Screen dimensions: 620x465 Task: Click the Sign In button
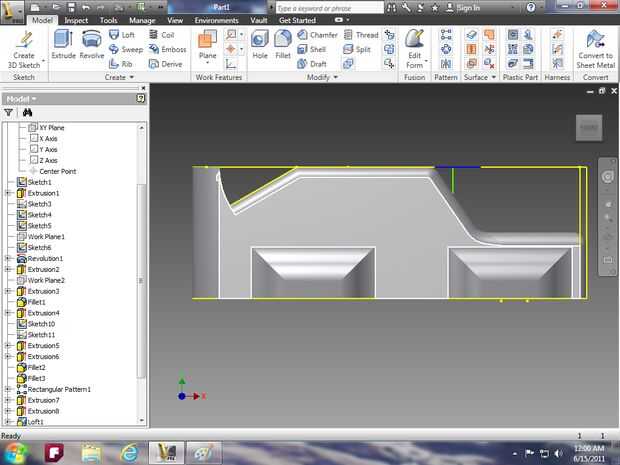point(463,8)
